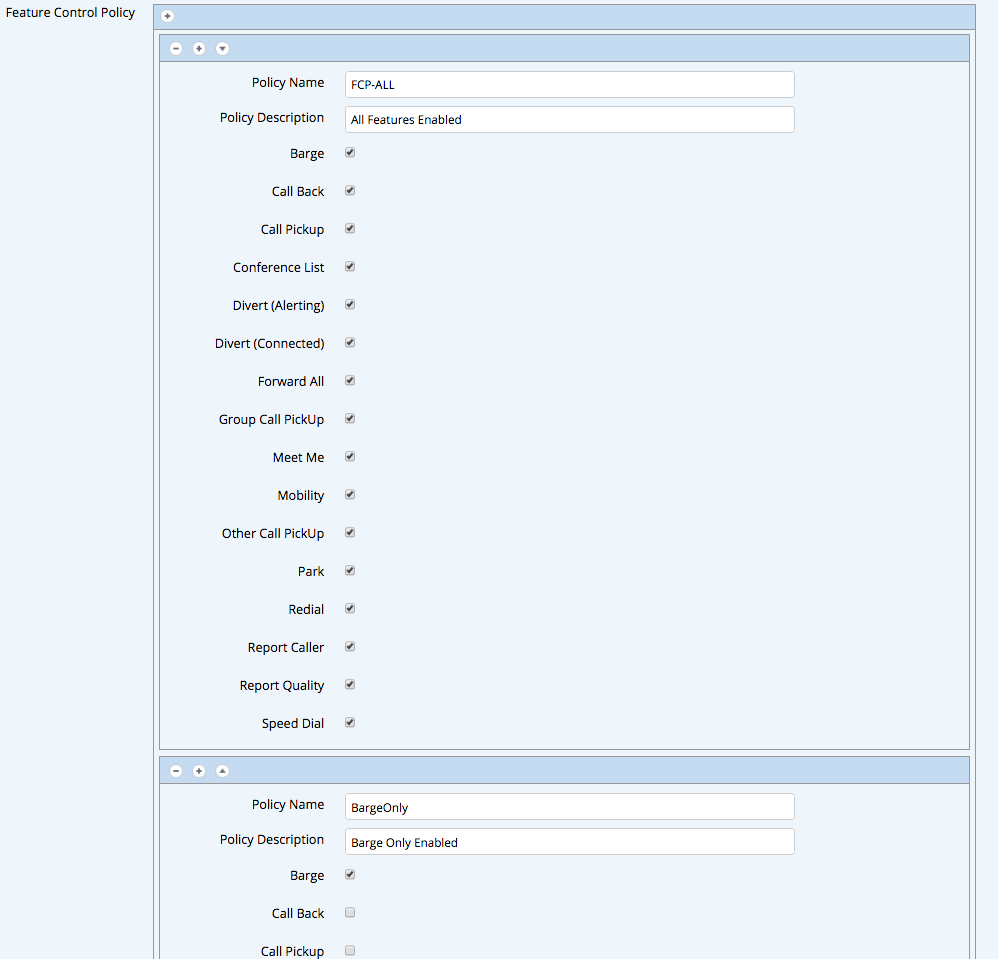Move the FCP-ALL policy down with its arrow icon
This screenshot has width=998, height=959.
point(222,48)
